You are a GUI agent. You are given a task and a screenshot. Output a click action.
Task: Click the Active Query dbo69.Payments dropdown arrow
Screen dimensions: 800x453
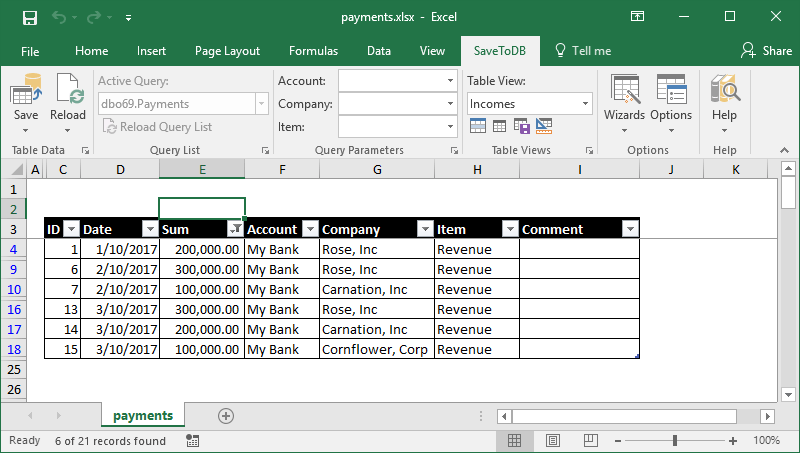pos(261,104)
